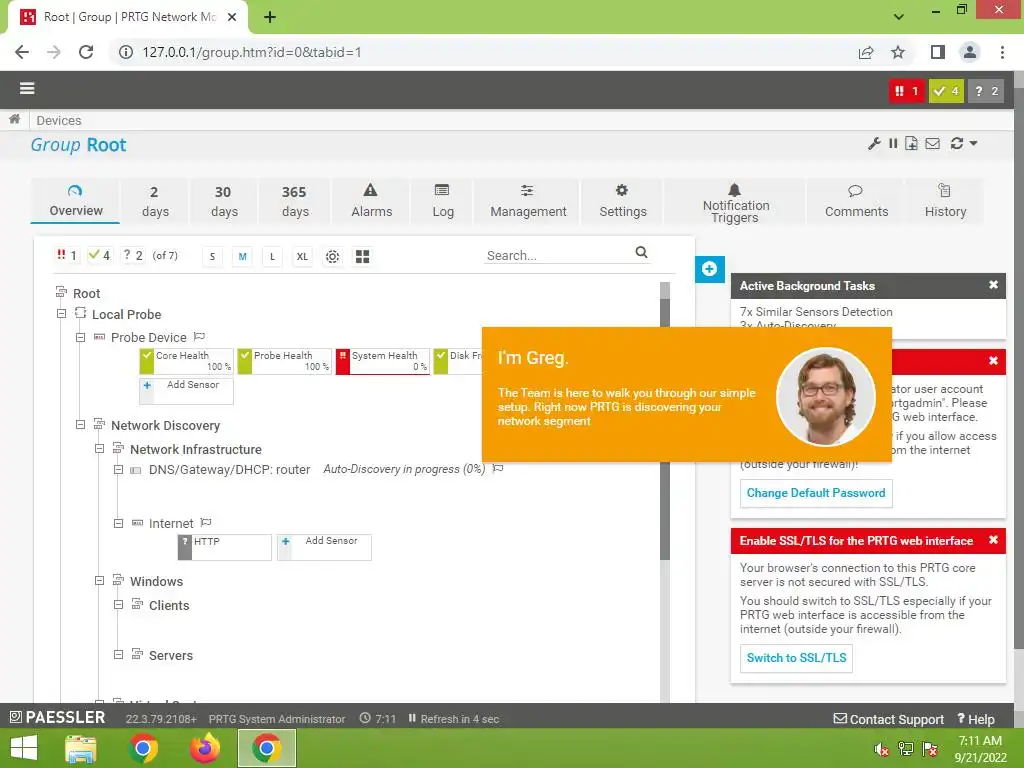Collapse the Servers group
The image size is (1024, 768).
pyautogui.click(x=118, y=654)
